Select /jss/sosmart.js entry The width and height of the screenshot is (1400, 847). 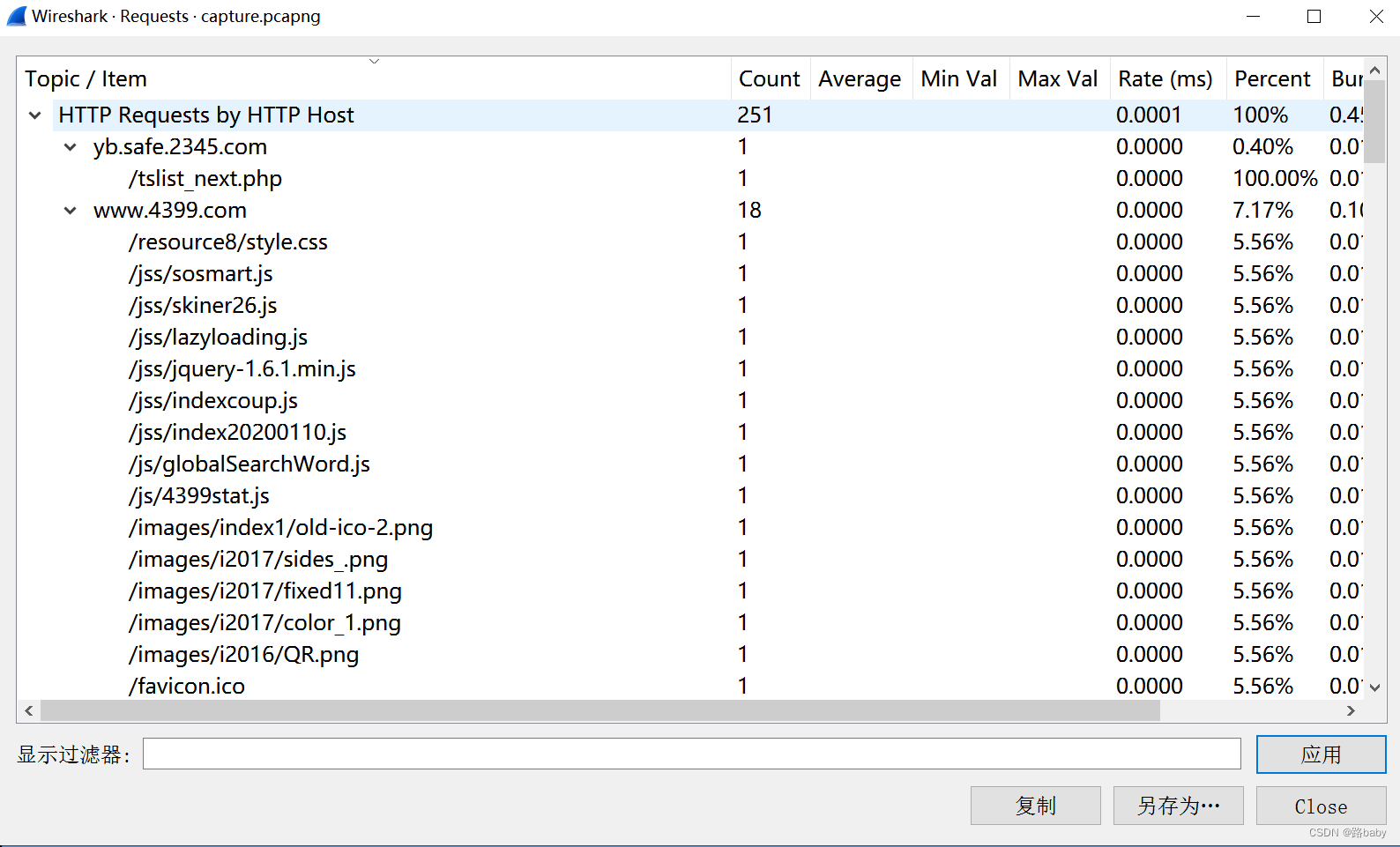pos(690,274)
